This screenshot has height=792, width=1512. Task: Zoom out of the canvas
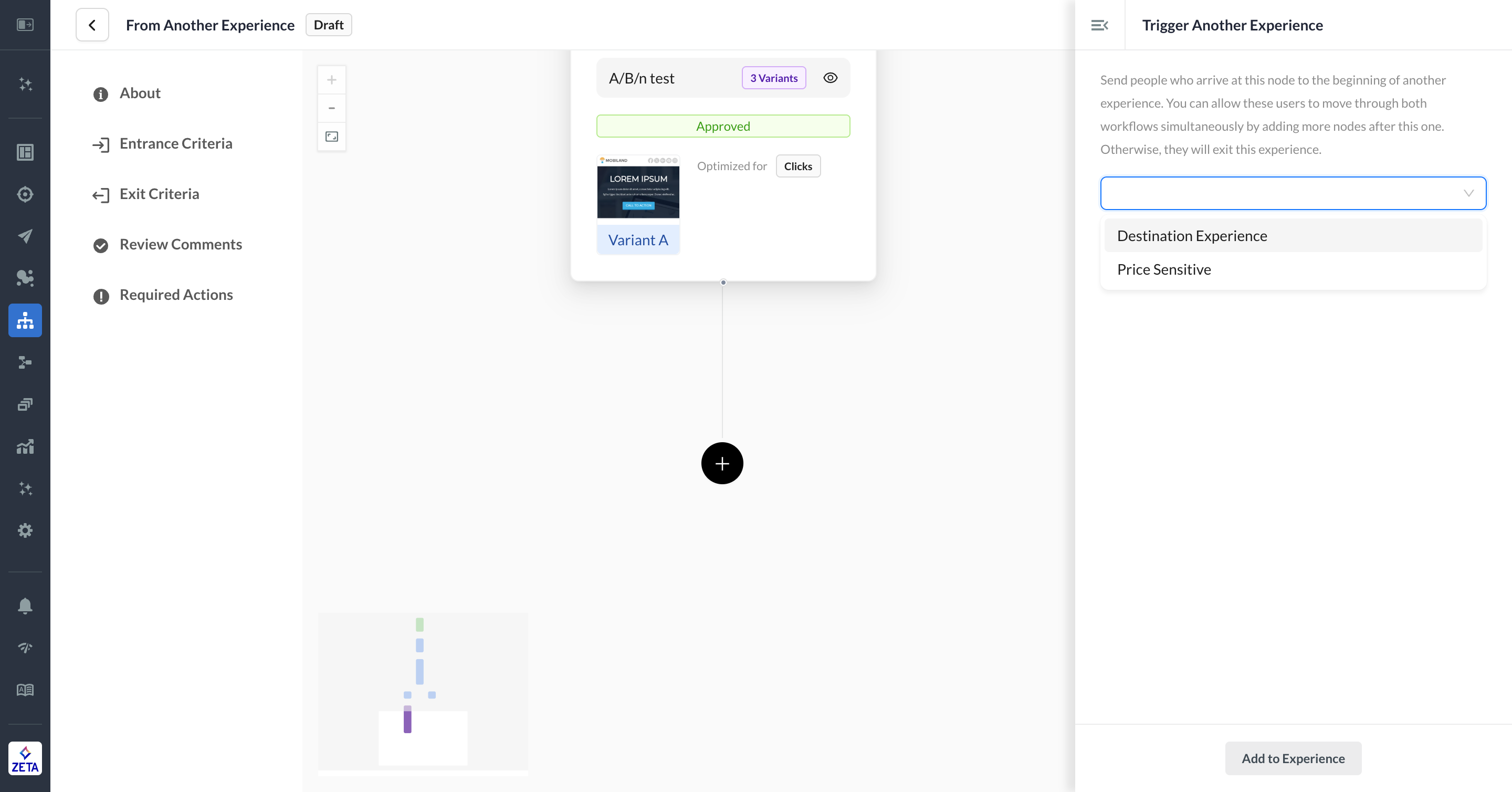[332, 108]
